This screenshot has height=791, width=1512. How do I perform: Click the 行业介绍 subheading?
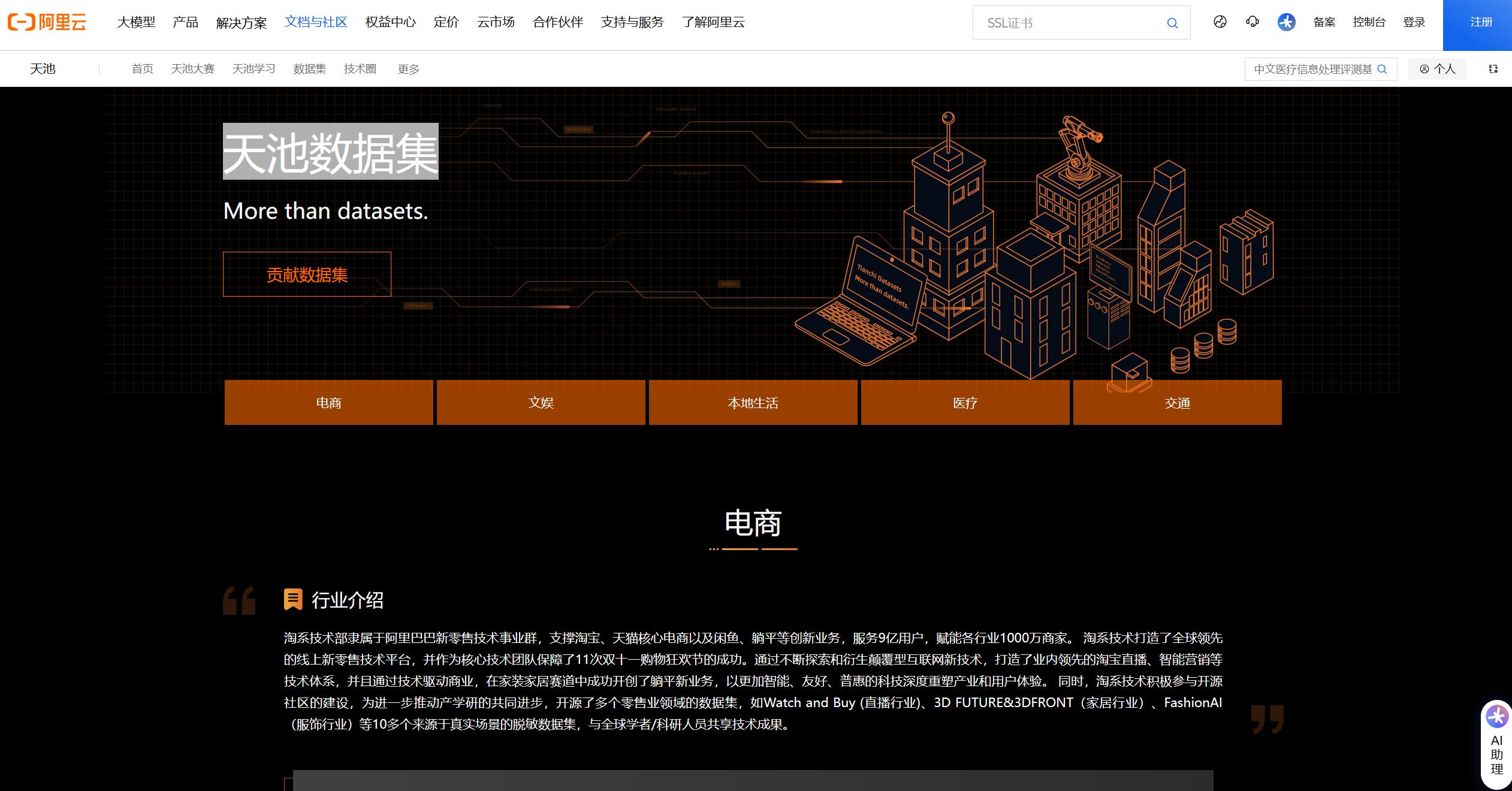(348, 600)
